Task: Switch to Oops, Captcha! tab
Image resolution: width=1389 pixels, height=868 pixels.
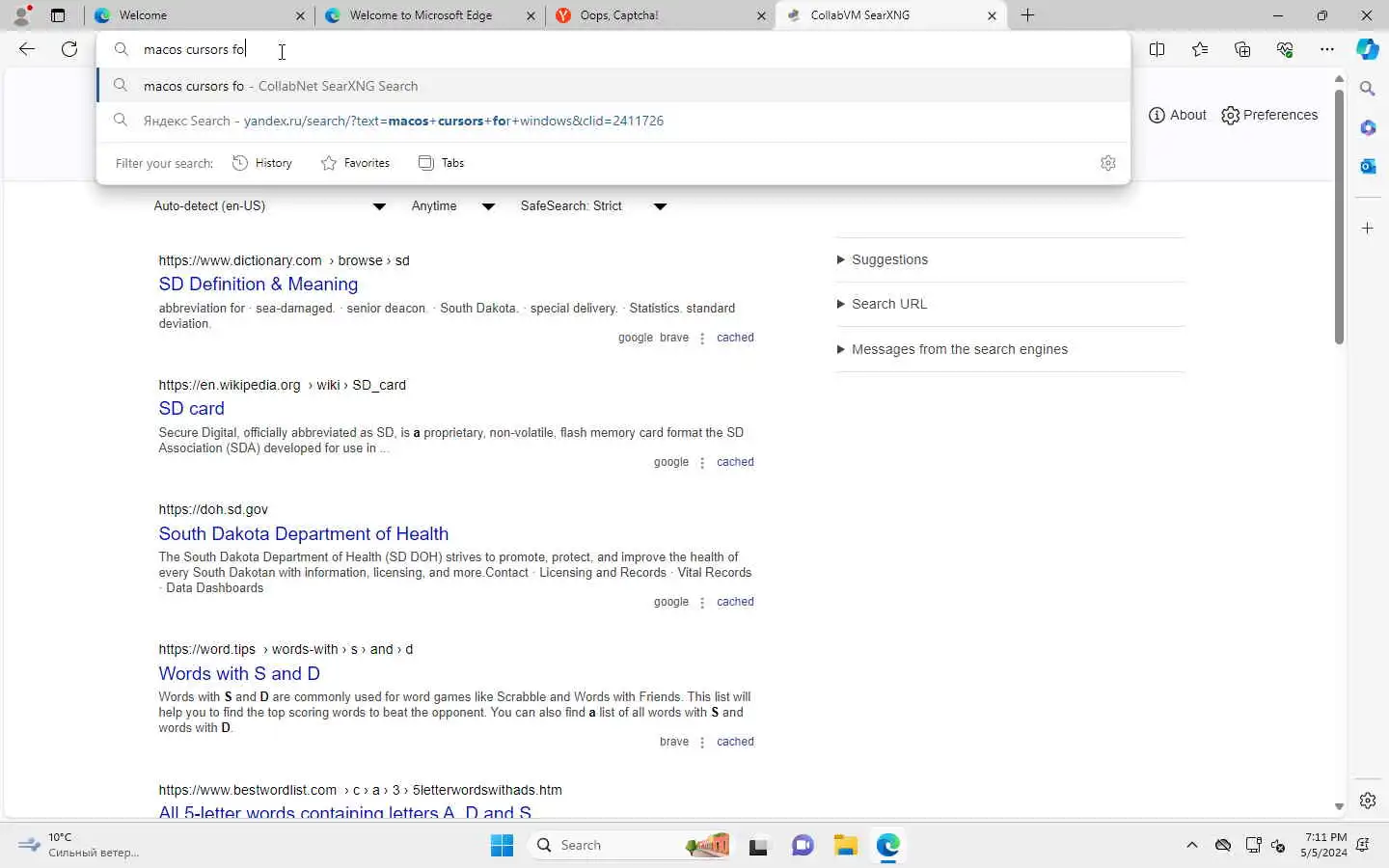Action: coord(661,15)
